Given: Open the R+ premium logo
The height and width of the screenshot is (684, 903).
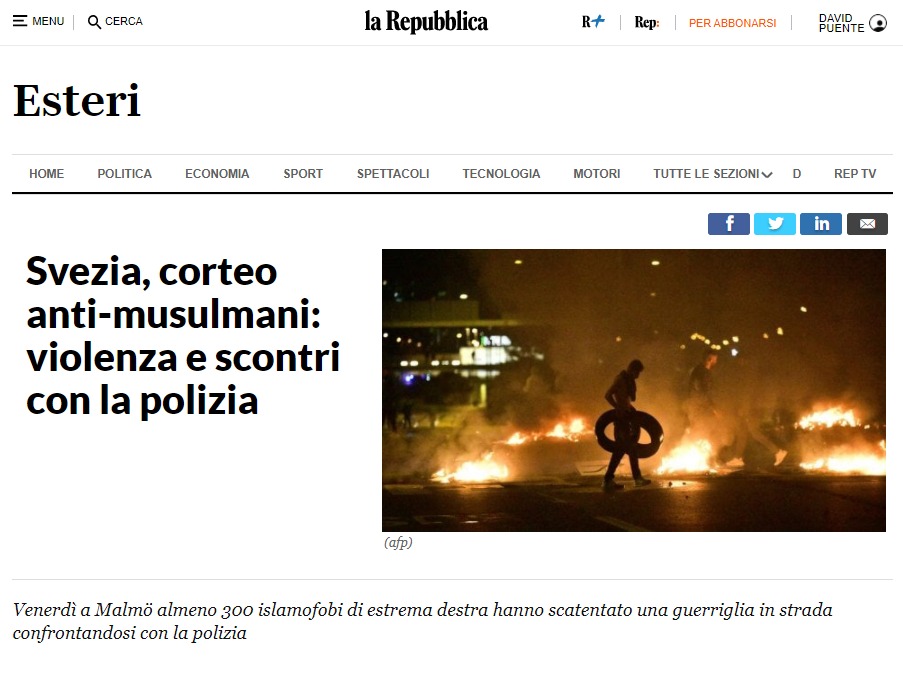Looking at the screenshot, I should (593, 22).
